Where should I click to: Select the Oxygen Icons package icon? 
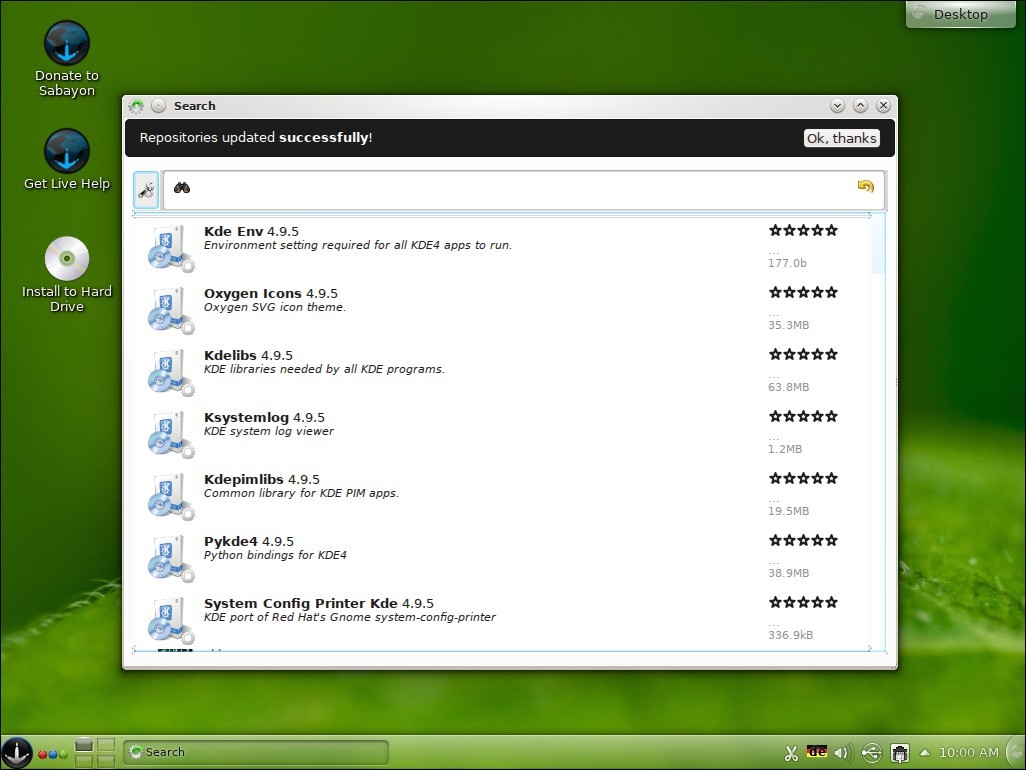(x=170, y=310)
